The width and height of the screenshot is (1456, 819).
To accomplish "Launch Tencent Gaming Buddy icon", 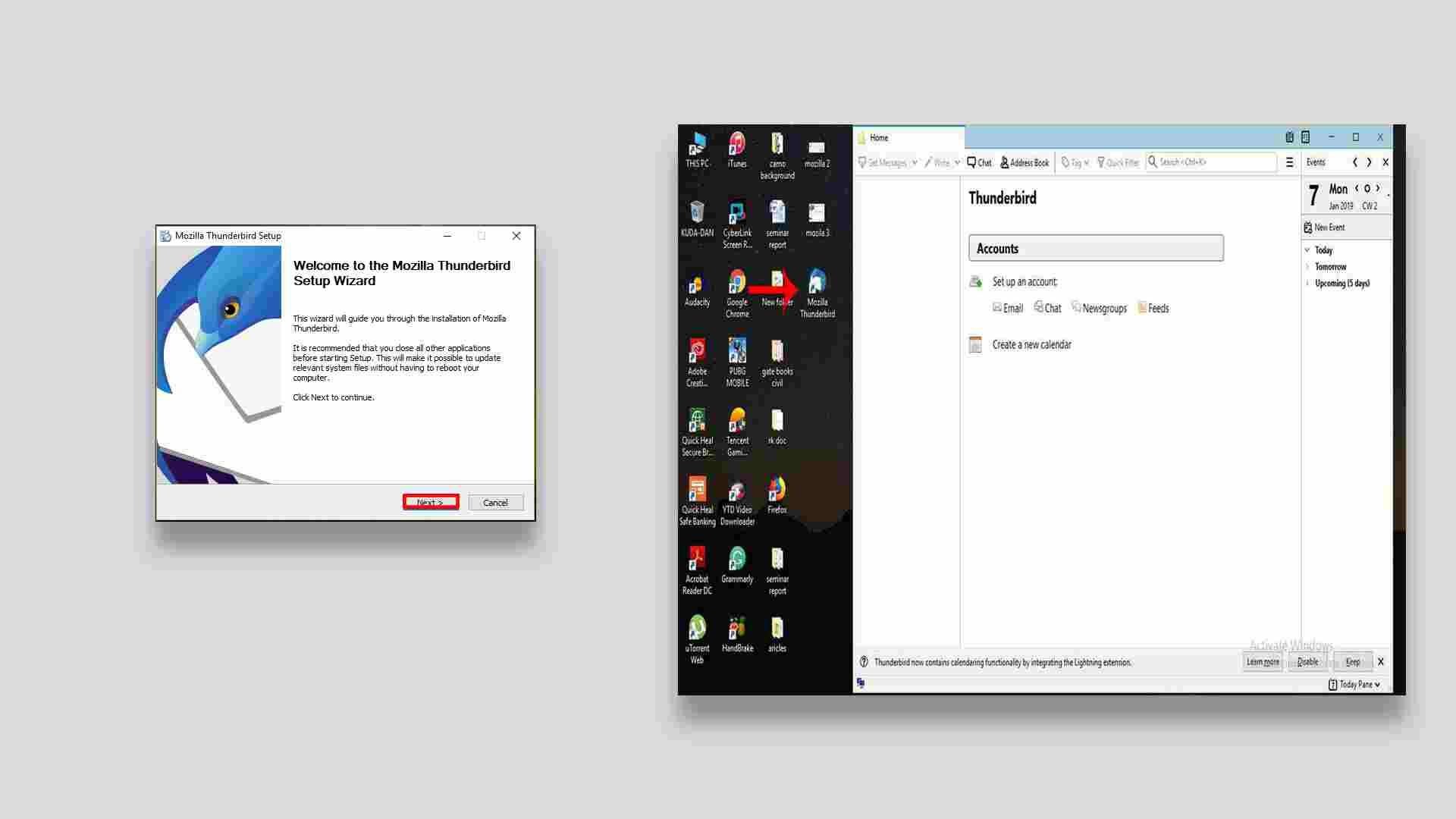I will click(x=737, y=432).
